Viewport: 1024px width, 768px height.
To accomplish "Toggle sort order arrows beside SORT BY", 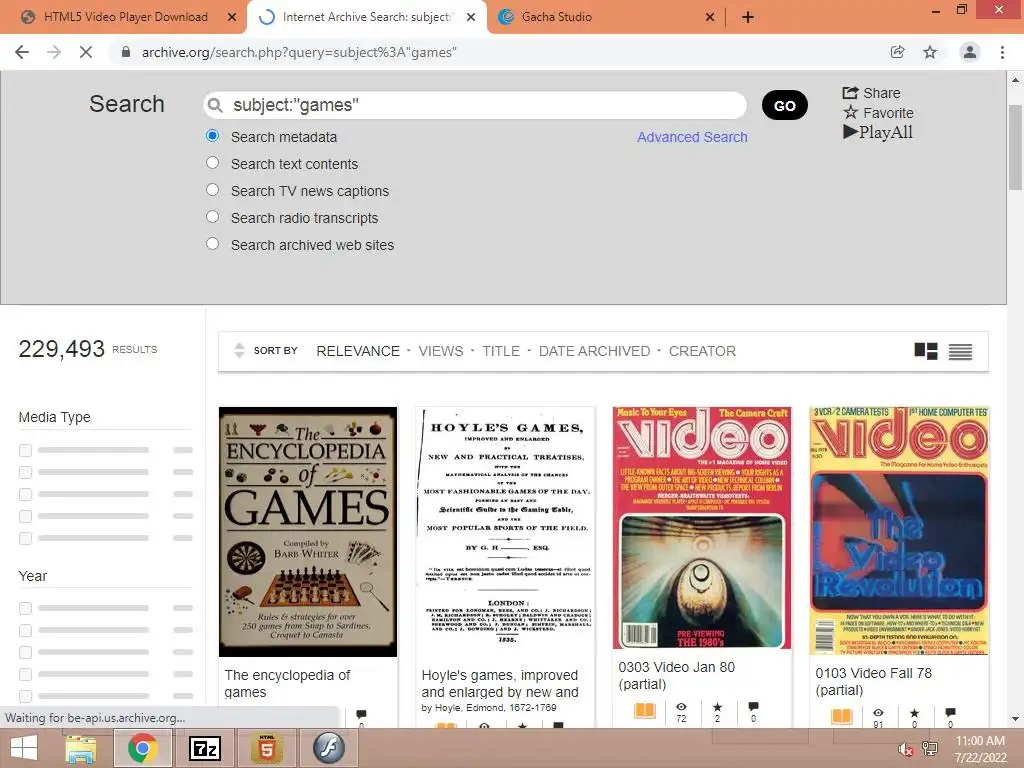I will tap(239, 351).
